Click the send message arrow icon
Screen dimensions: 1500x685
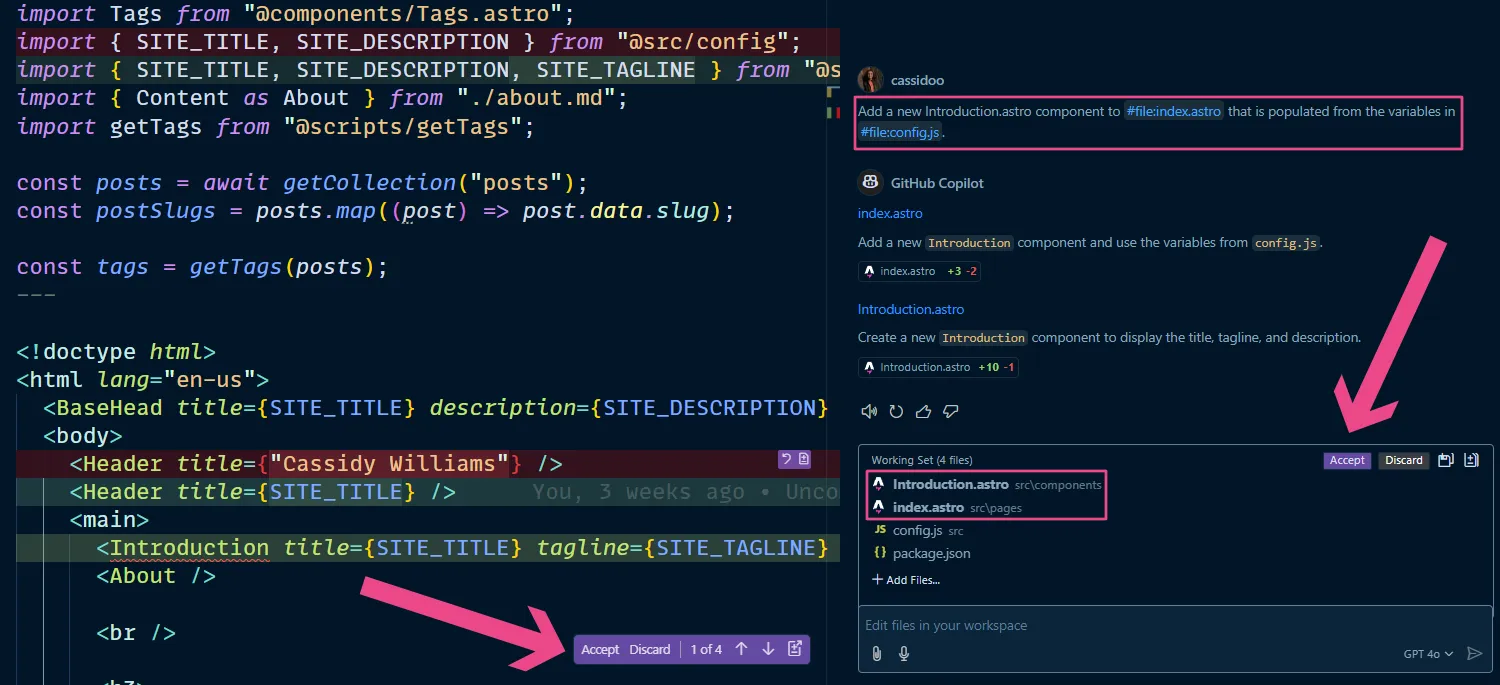pos(1474,653)
